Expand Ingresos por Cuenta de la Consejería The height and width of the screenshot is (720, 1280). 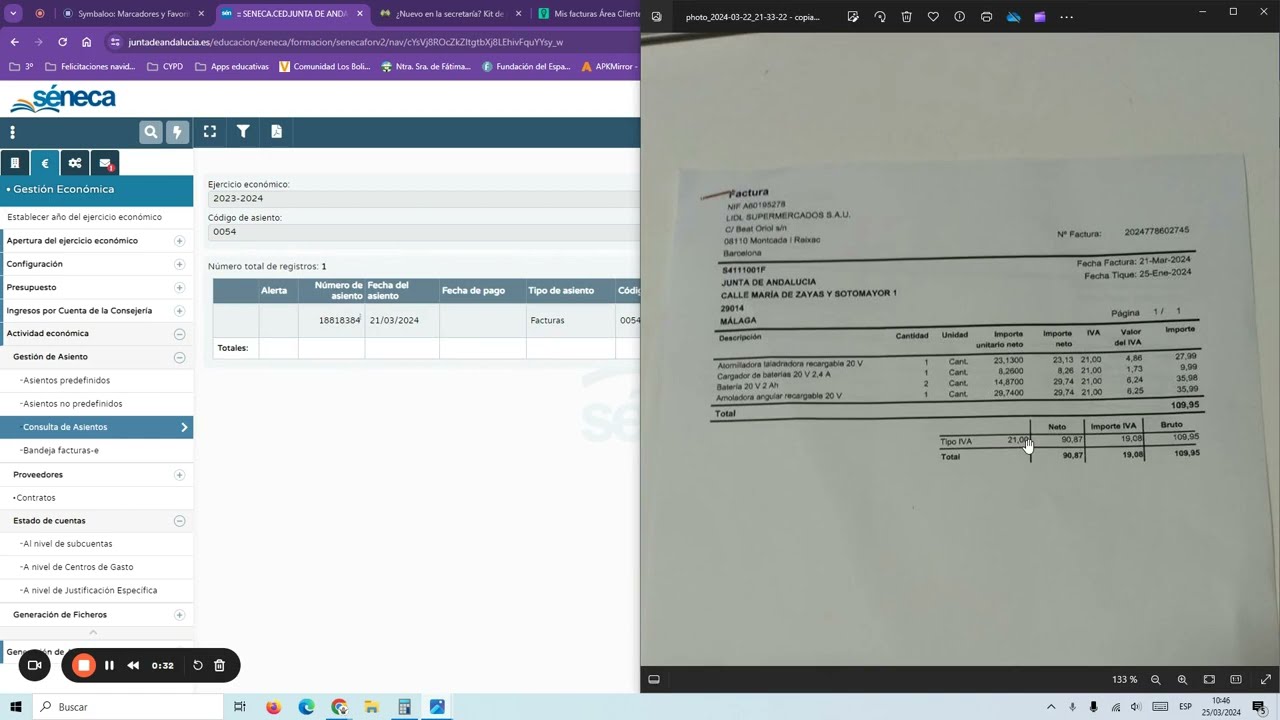[179, 311]
